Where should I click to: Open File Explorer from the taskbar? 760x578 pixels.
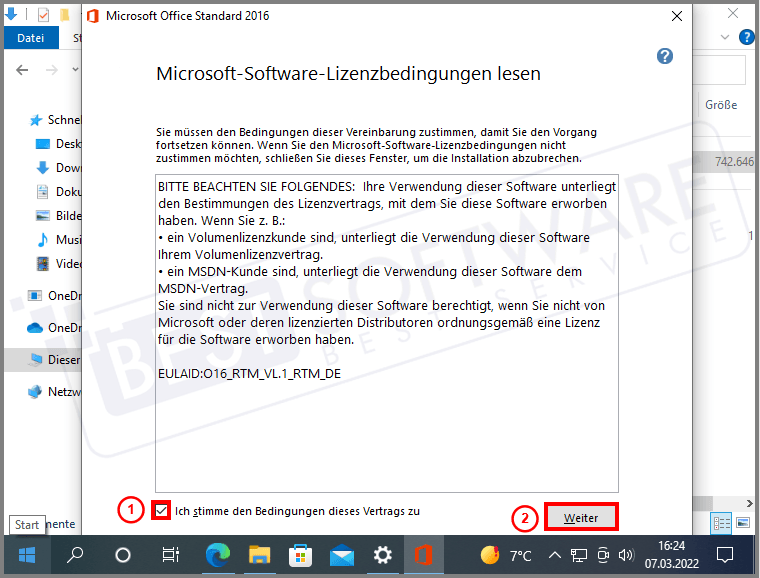(x=259, y=555)
